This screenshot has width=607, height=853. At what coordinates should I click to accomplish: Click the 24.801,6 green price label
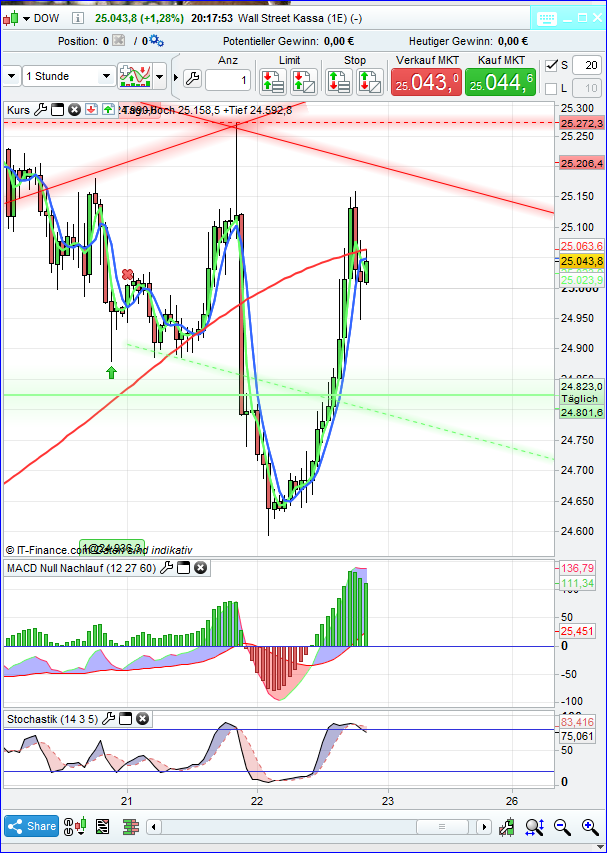(581, 412)
